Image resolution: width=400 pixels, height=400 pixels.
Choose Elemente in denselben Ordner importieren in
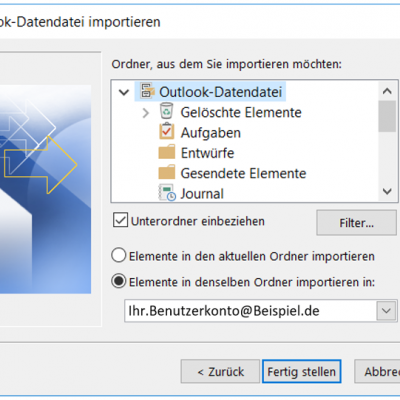coord(119,281)
